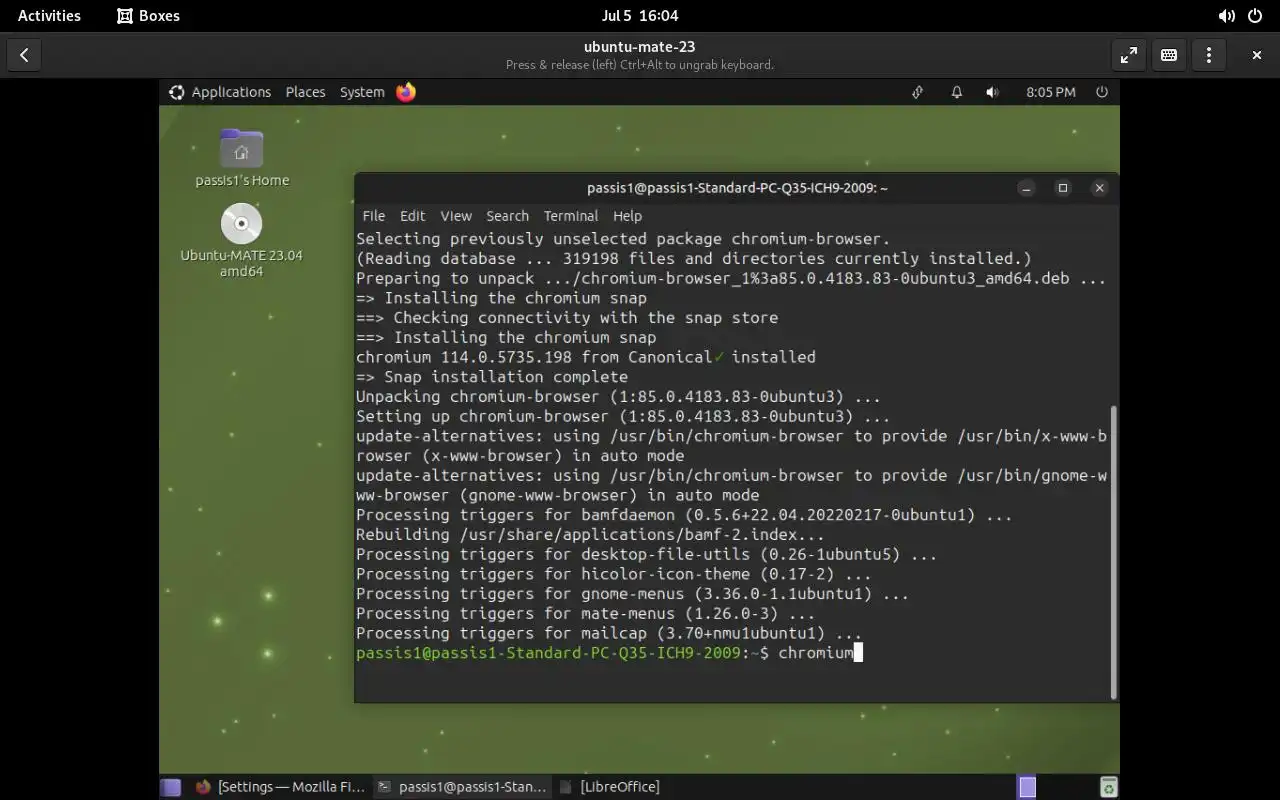Open the terminal Search menu
The width and height of the screenshot is (1280, 800).
tap(507, 216)
